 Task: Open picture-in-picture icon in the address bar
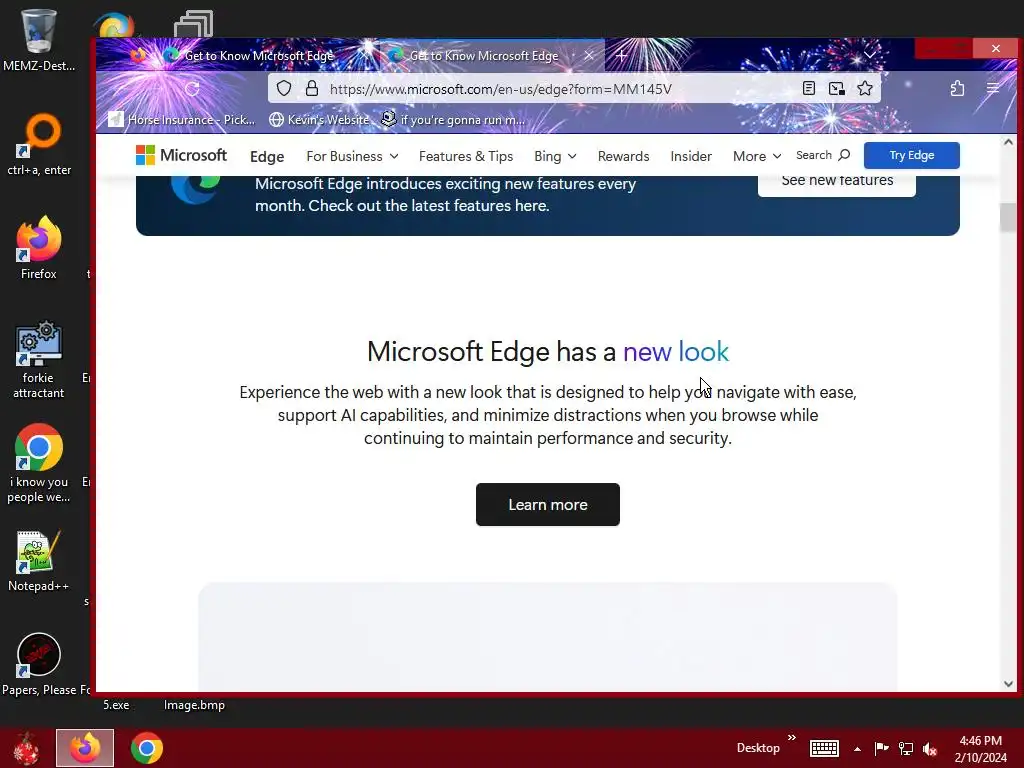point(837,88)
